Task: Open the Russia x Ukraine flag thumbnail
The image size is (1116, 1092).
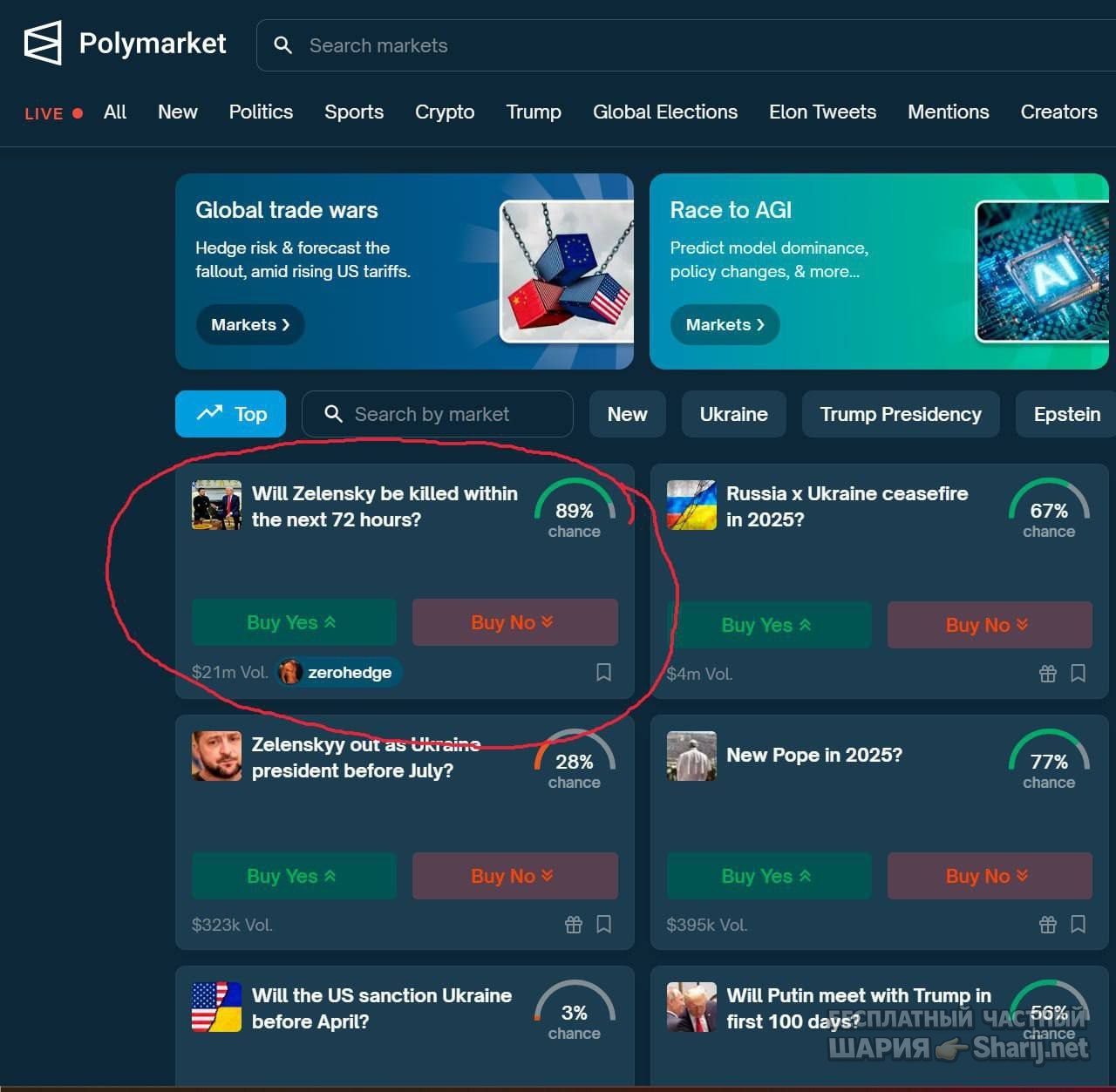Action: tap(691, 505)
